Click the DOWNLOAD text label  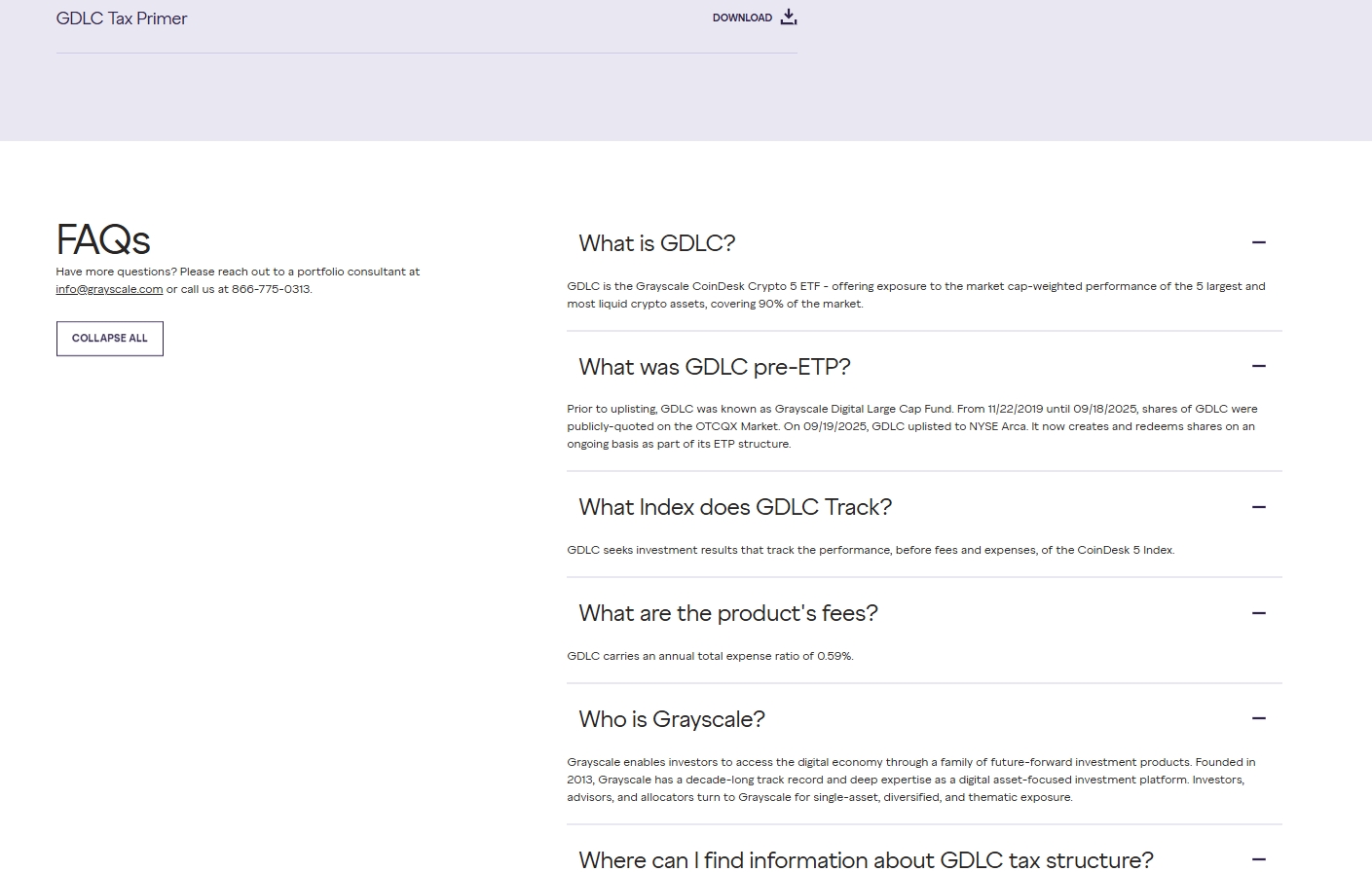(742, 18)
